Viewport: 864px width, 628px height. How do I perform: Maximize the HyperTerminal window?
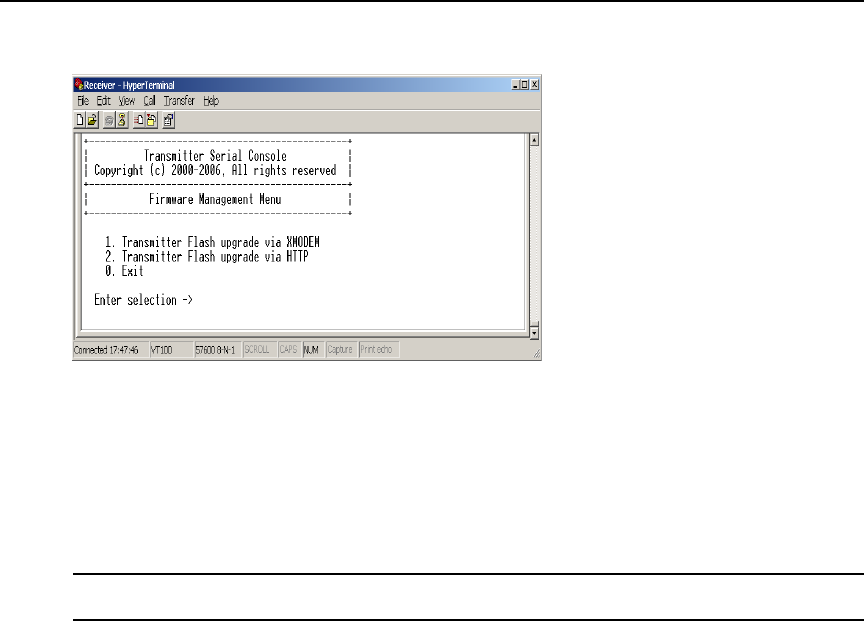[x=524, y=84]
